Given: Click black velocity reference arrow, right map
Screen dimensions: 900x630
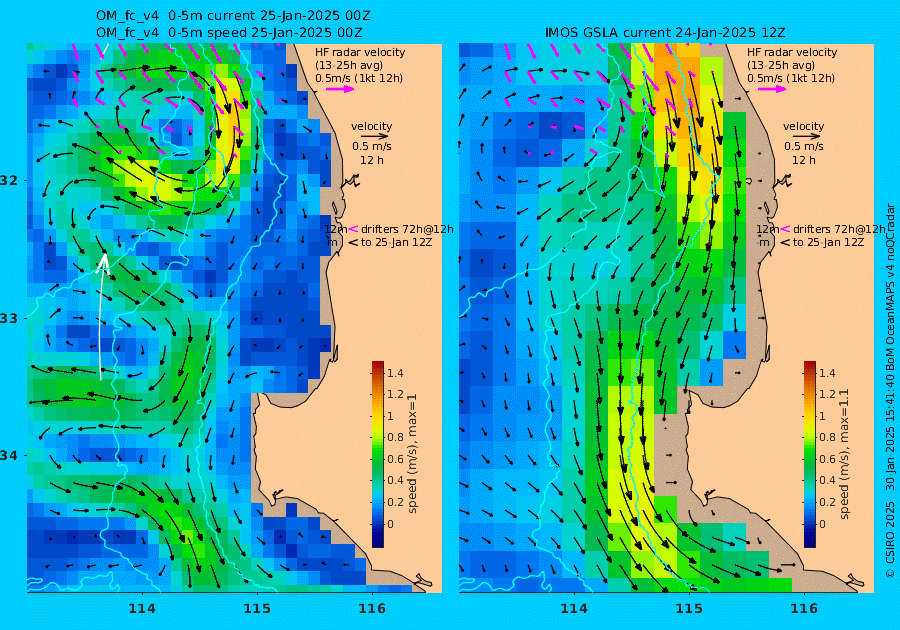Looking at the screenshot, I should point(804,137).
